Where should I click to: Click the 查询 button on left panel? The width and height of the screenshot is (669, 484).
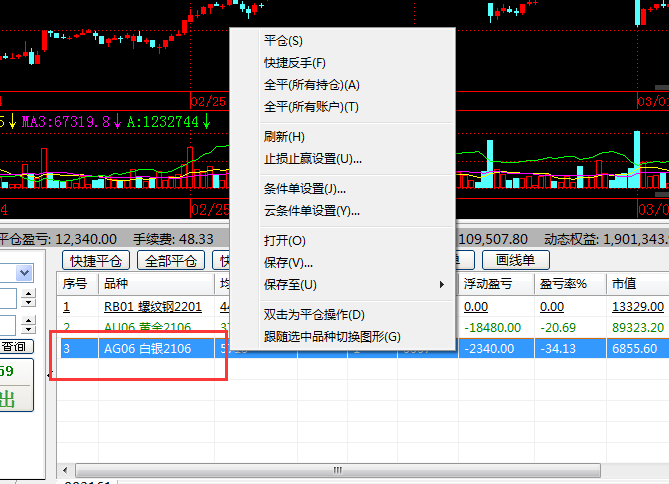[16, 347]
